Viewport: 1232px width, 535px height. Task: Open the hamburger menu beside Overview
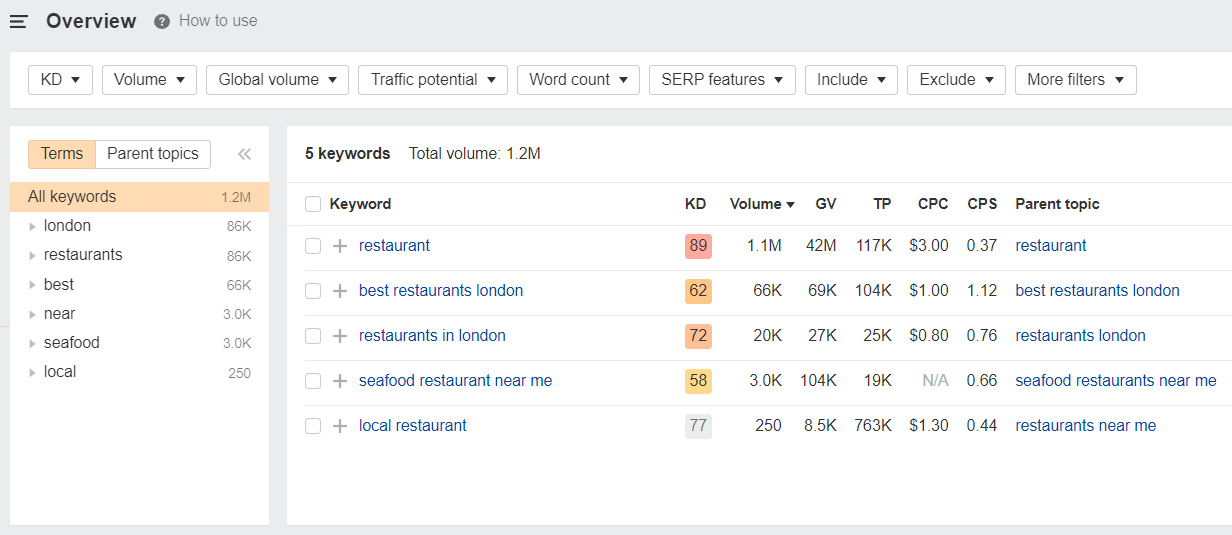coord(19,21)
